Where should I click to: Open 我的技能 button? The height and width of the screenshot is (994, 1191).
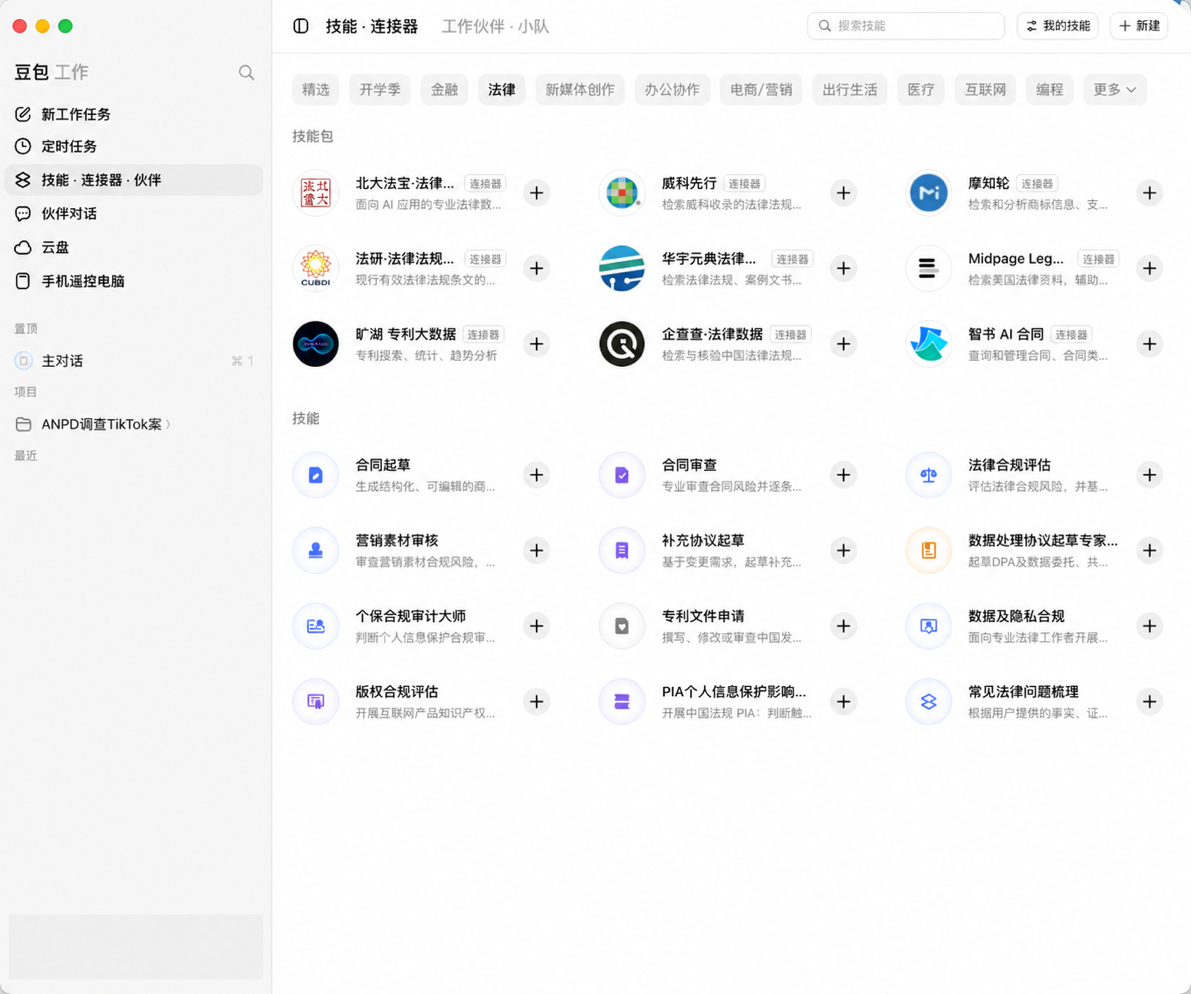[x=1057, y=26]
